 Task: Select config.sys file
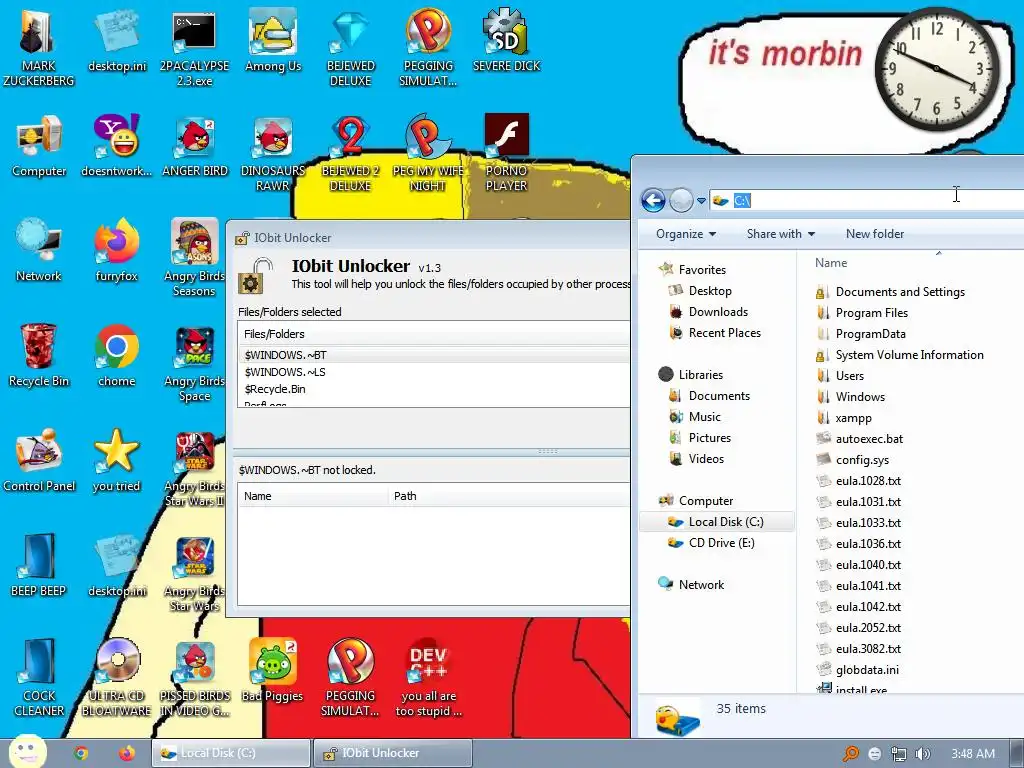(862, 460)
